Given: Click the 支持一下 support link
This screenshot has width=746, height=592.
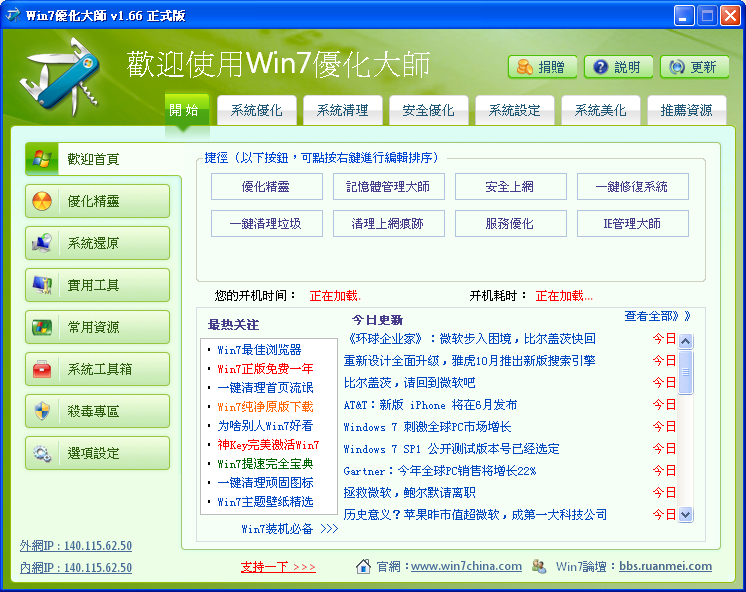Looking at the screenshot, I should (278, 567).
